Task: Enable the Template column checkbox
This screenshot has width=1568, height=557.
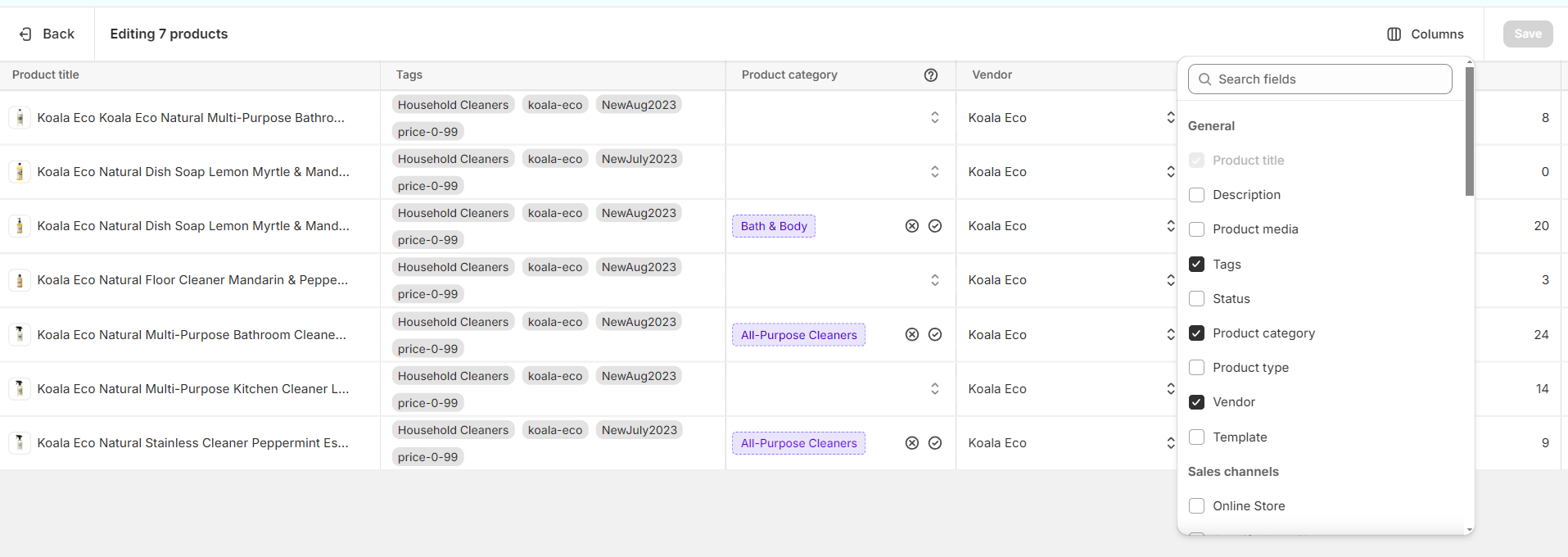Action: (x=1196, y=437)
